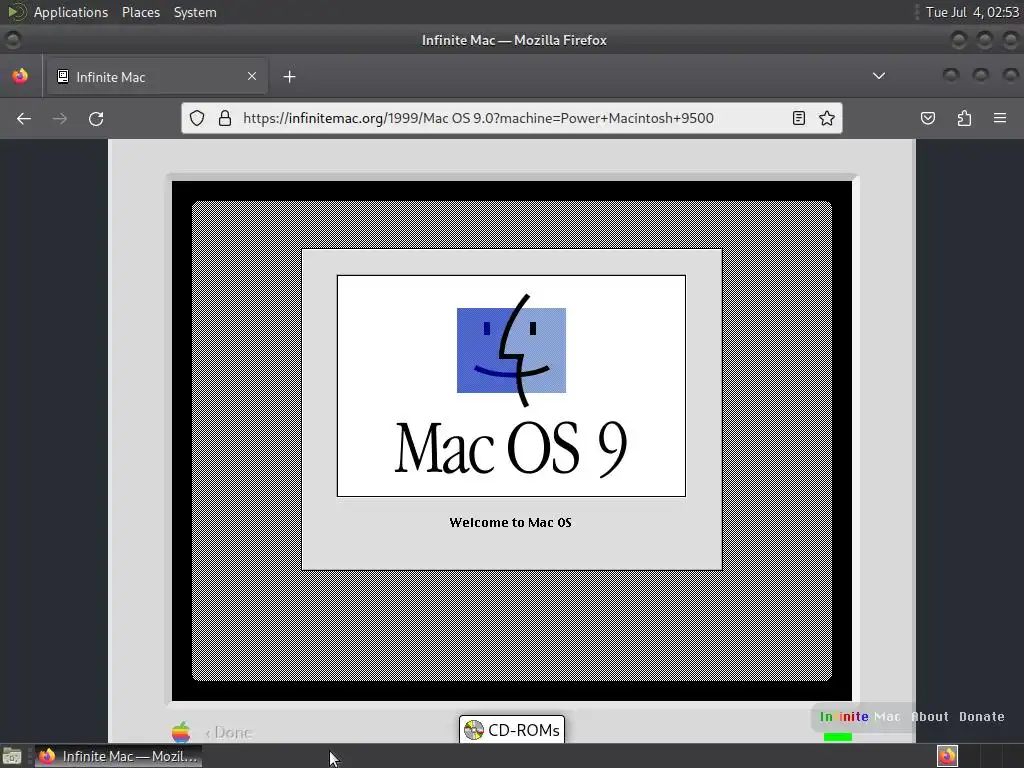Bookmark this page with the star

[827, 118]
